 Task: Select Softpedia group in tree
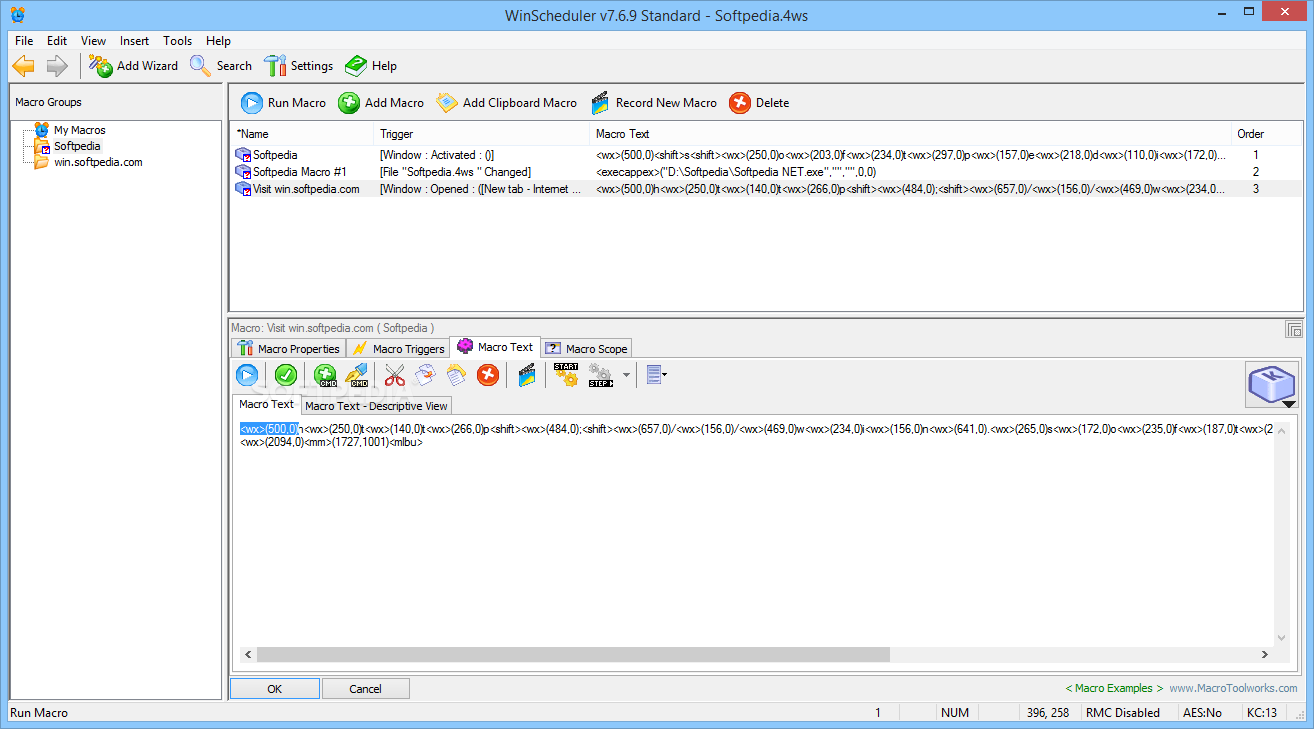(x=77, y=146)
